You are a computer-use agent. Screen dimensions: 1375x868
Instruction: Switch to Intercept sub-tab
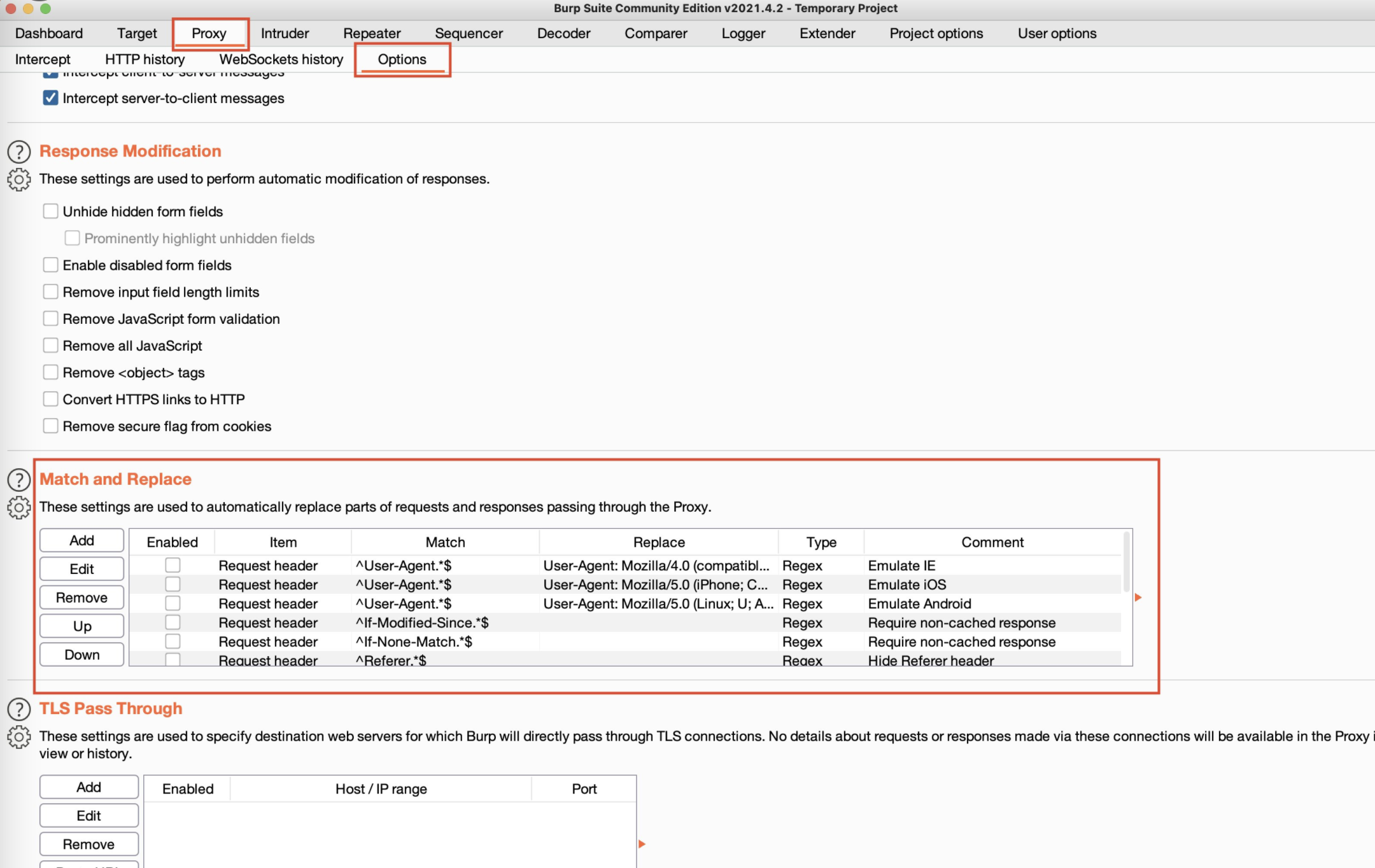coord(43,59)
